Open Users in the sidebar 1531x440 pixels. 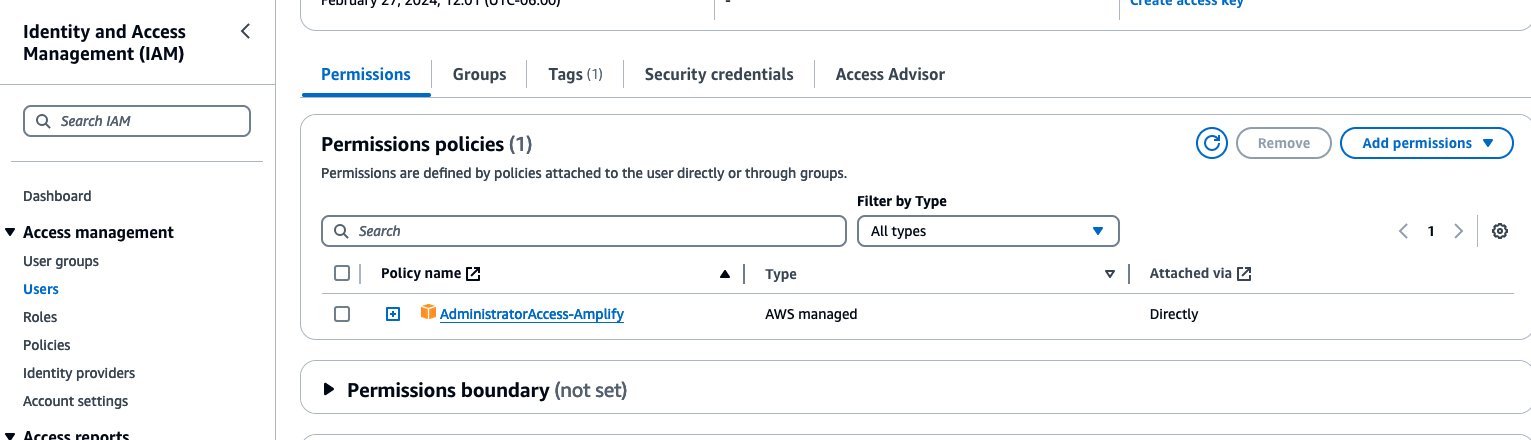tap(41, 289)
